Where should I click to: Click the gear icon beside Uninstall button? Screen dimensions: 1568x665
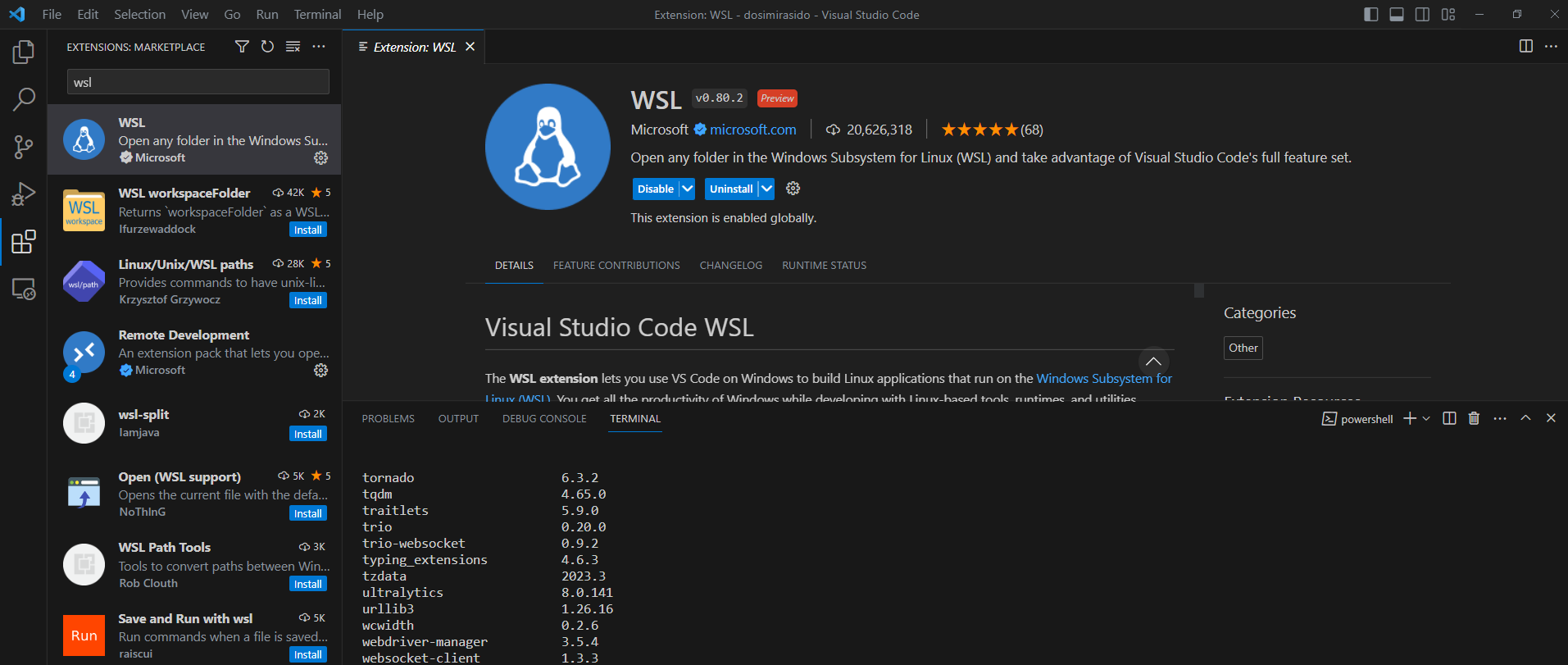[793, 189]
